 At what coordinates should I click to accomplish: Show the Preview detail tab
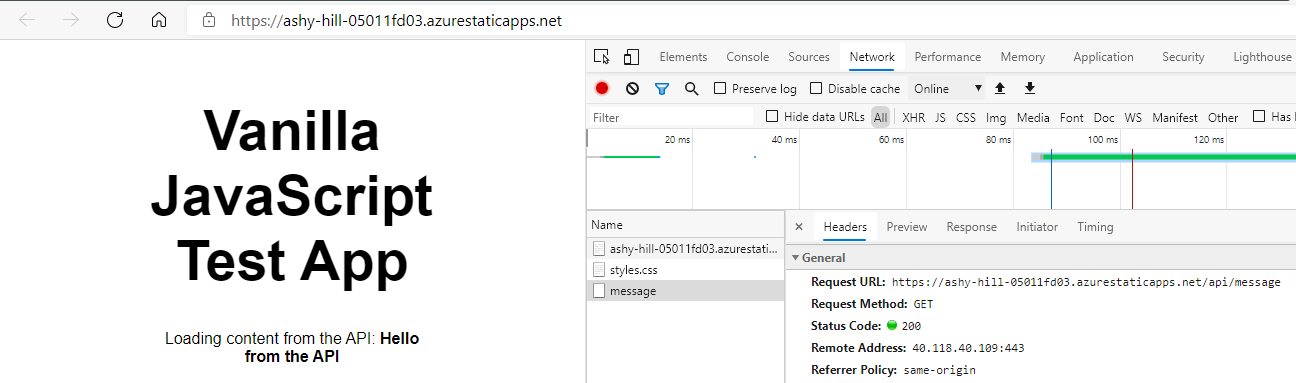pos(907,227)
